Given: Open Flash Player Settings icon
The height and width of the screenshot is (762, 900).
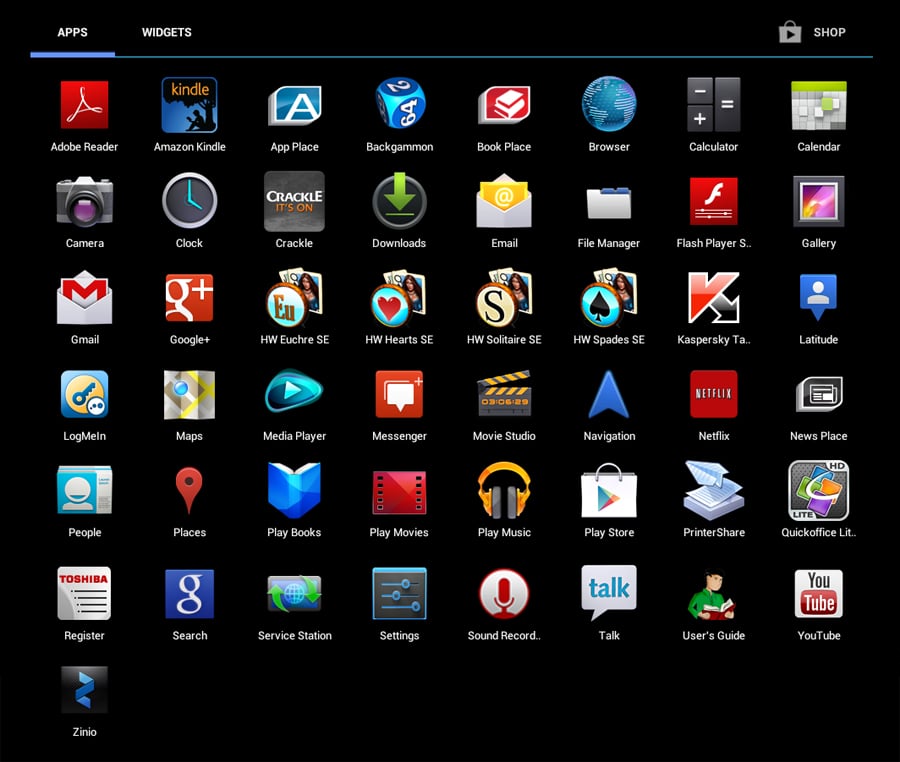Looking at the screenshot, I should coord(713,201).
